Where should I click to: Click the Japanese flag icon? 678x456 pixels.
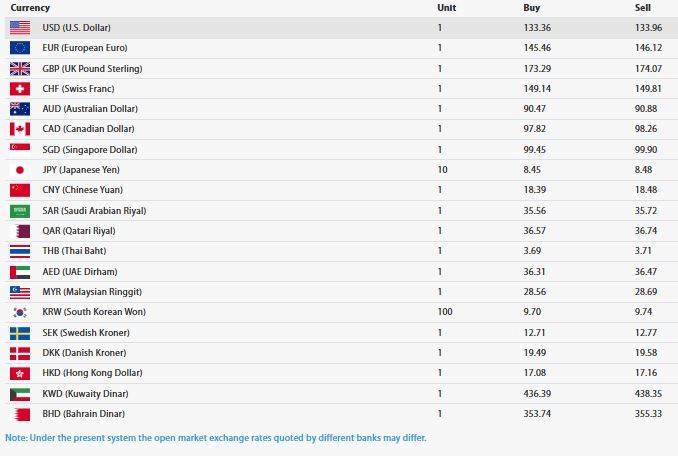(20, 170)
